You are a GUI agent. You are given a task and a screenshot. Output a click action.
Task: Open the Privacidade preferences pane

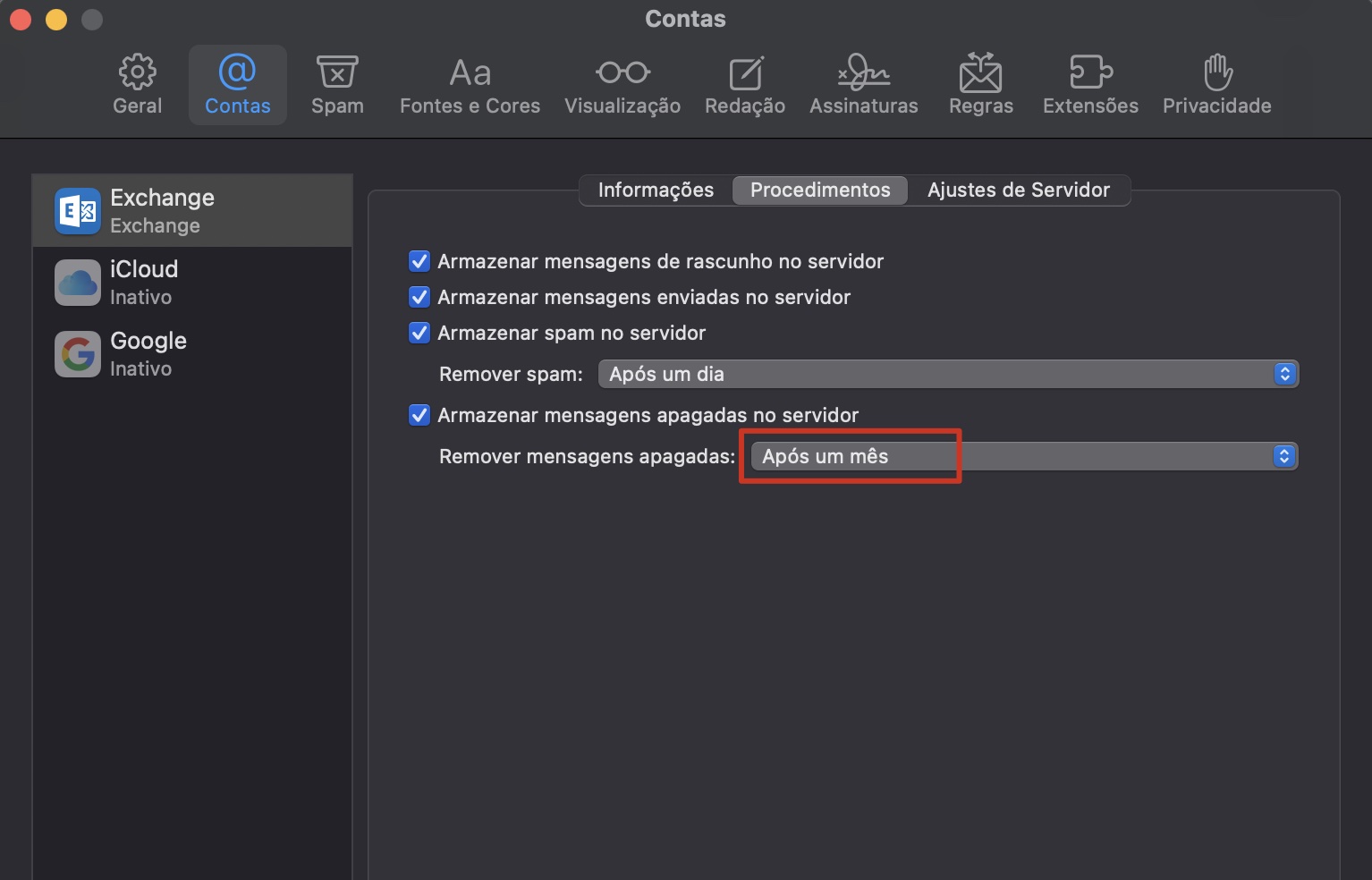coord(1216,83)
